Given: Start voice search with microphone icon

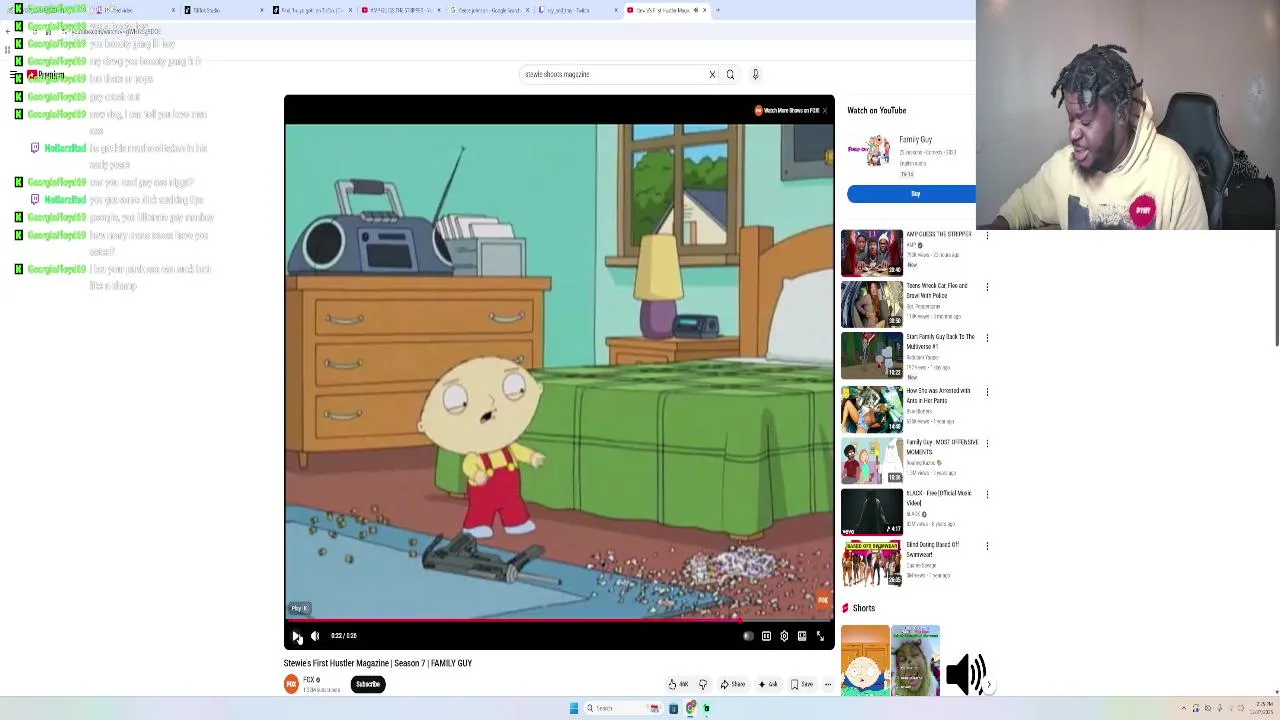Looking at the screenshot, I should click(755, 74).
